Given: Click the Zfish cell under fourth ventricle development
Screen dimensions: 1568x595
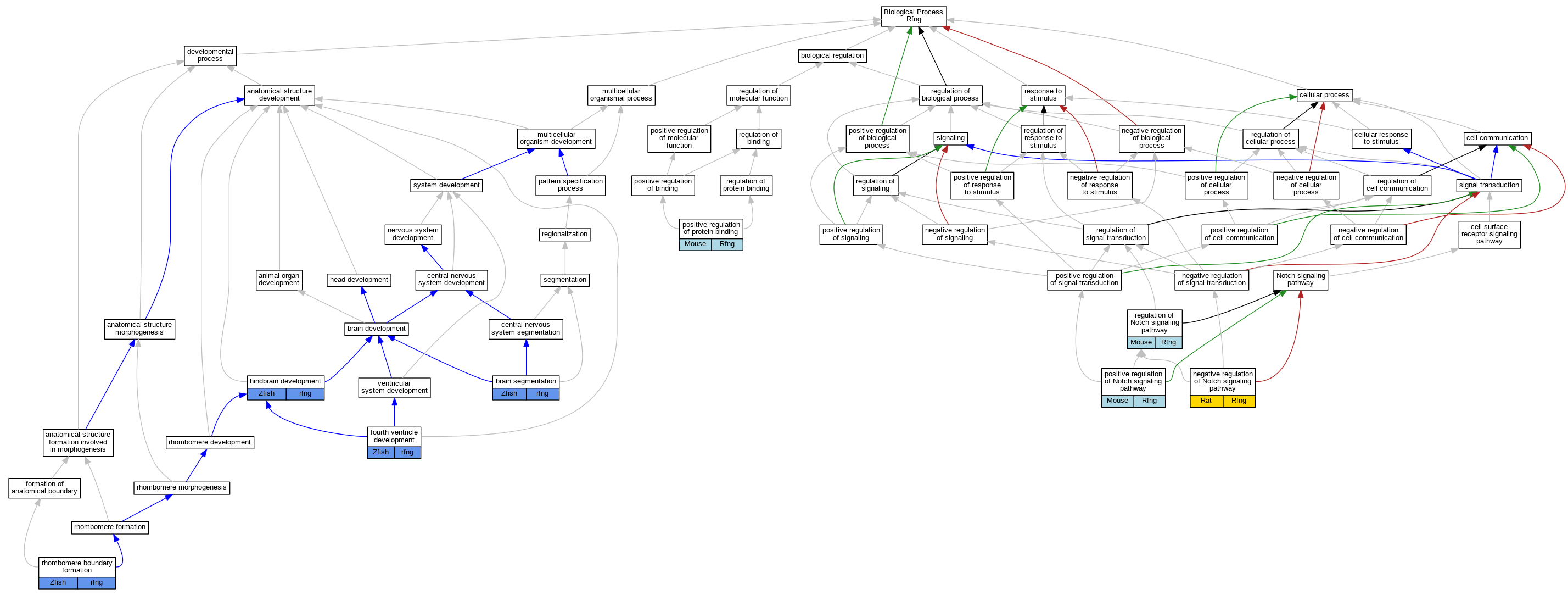Looking at the screenshot, I should coord(381,453).
